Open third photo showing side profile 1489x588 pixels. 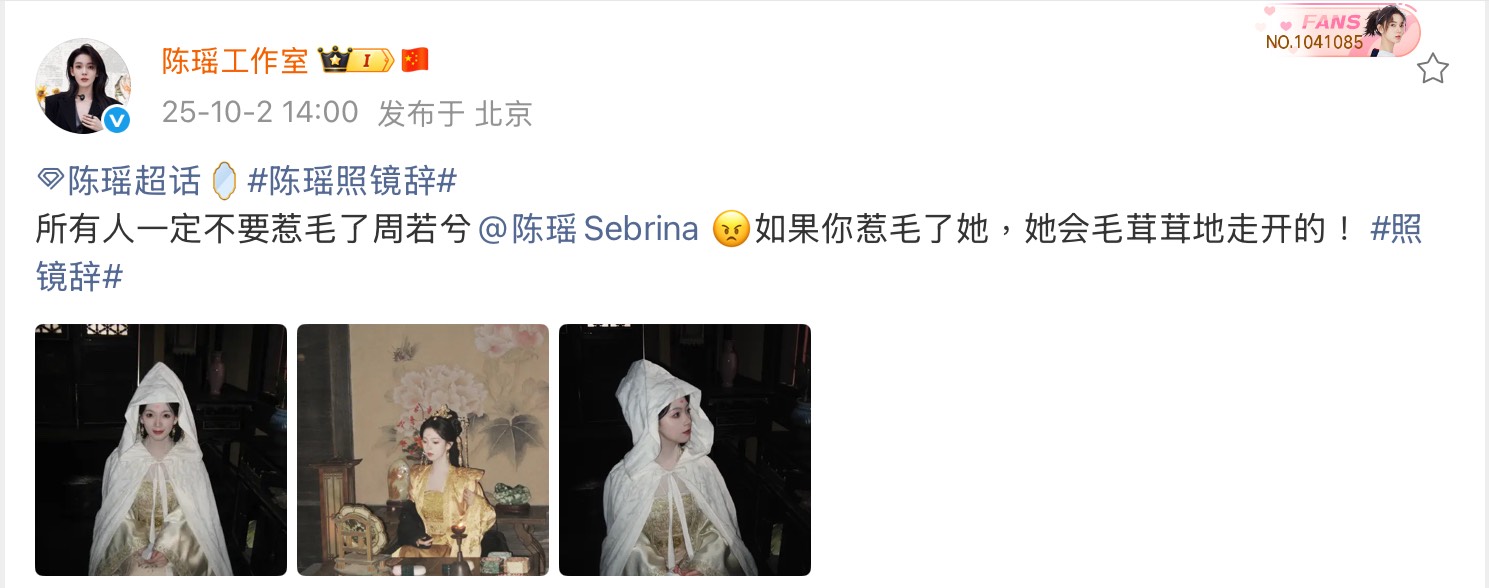pyautogui.click(x=685, y=450)
